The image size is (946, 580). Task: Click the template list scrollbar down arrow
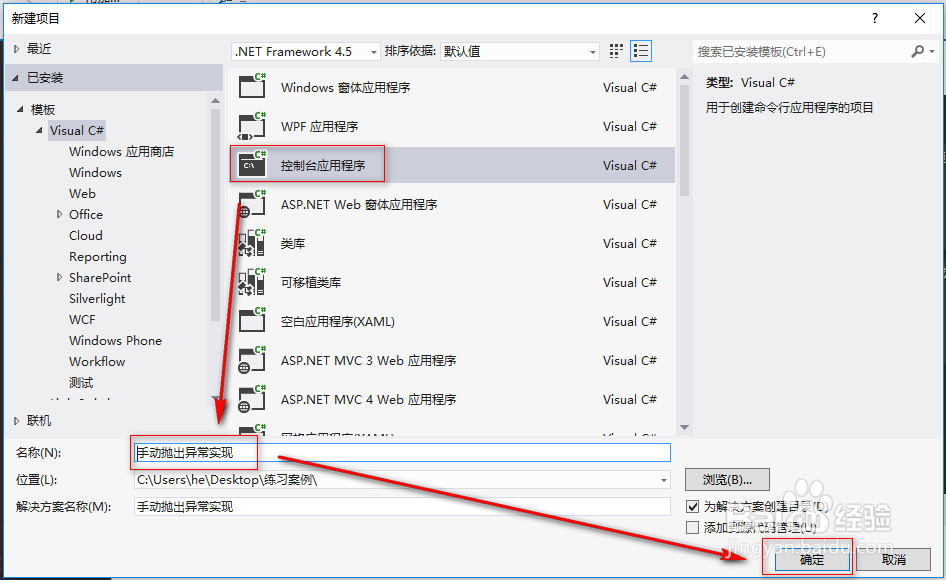pyautogui.click(x=684, y=427)
